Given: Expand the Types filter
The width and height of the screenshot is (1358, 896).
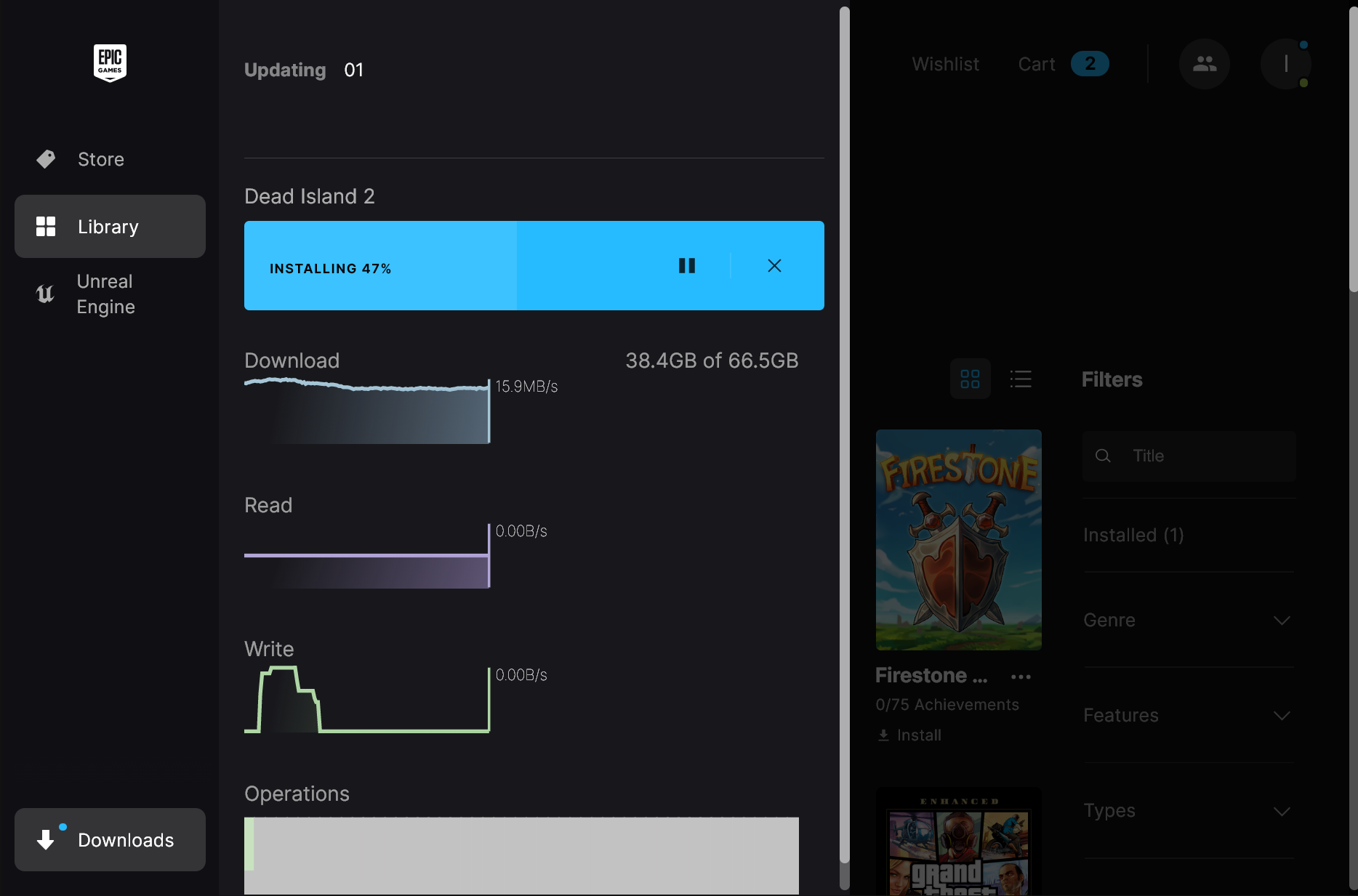Looking at the screenshot, I should point(1189,811).
